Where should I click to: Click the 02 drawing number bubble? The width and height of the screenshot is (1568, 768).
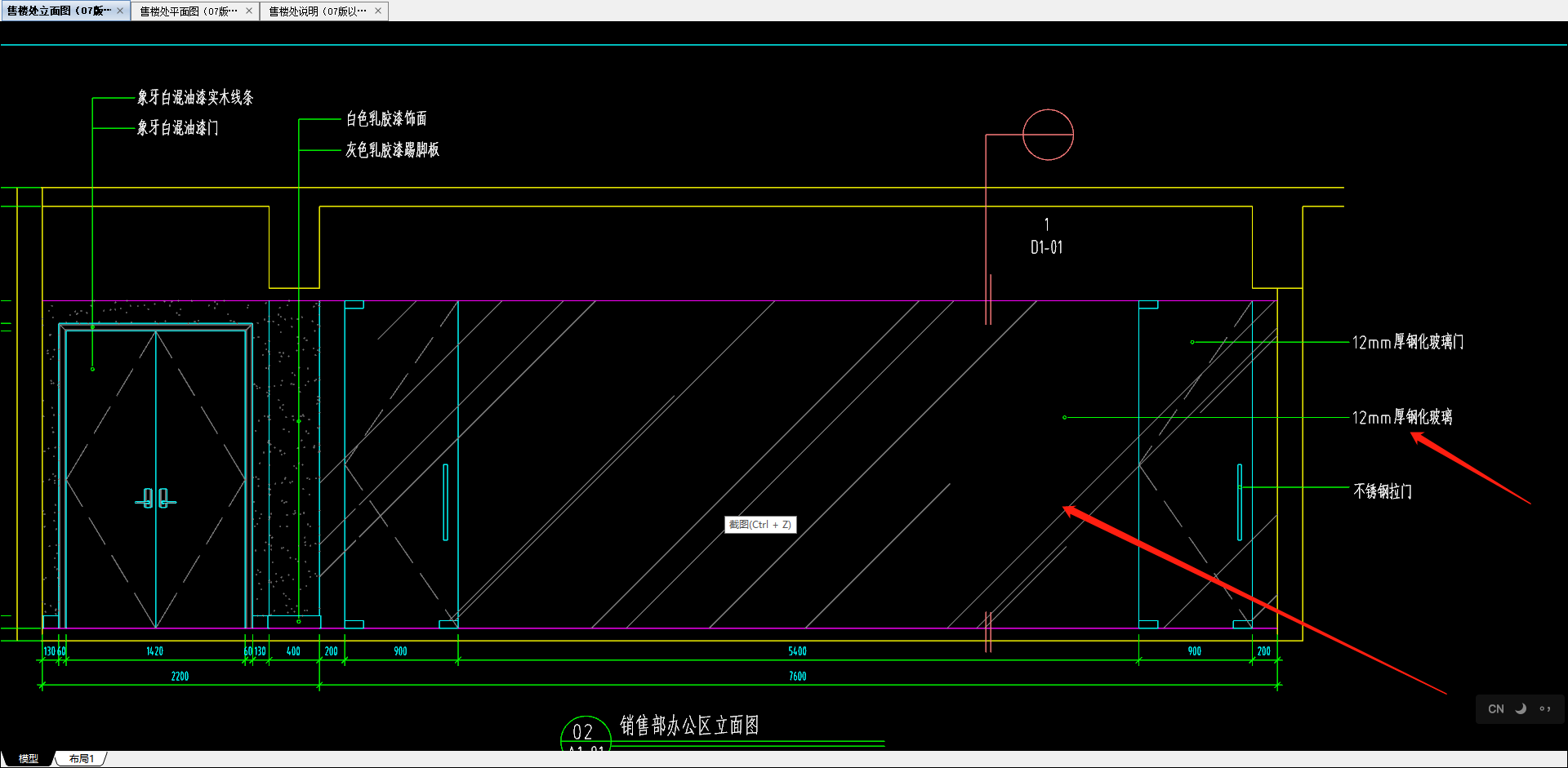coord(584,733)
